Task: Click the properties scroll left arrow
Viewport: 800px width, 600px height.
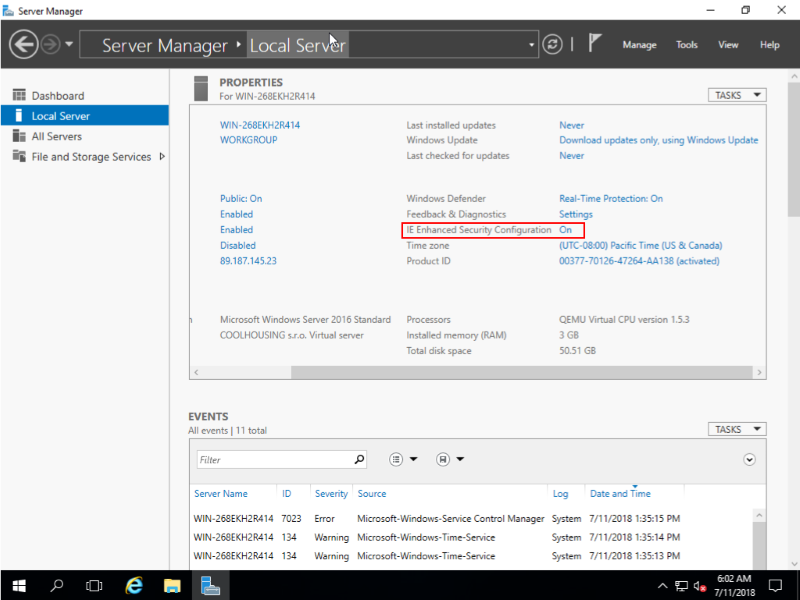Action: (x=196, y=372)
